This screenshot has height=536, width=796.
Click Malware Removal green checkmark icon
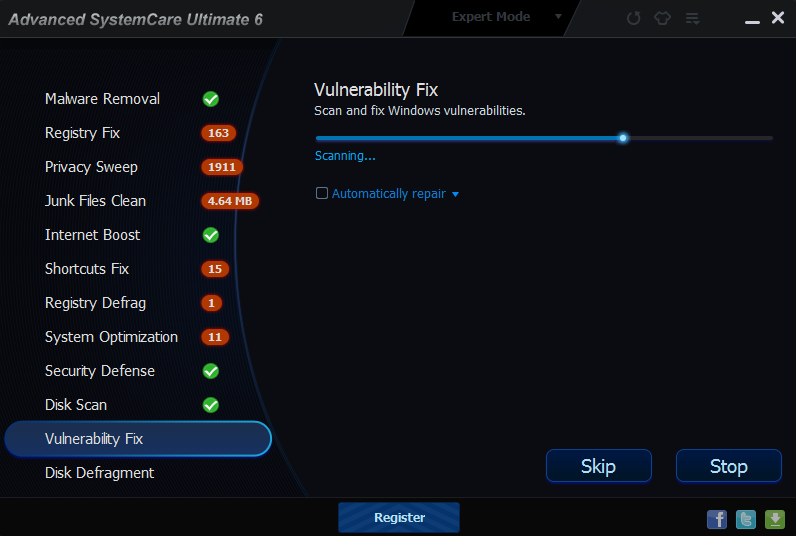coord(211,99)
